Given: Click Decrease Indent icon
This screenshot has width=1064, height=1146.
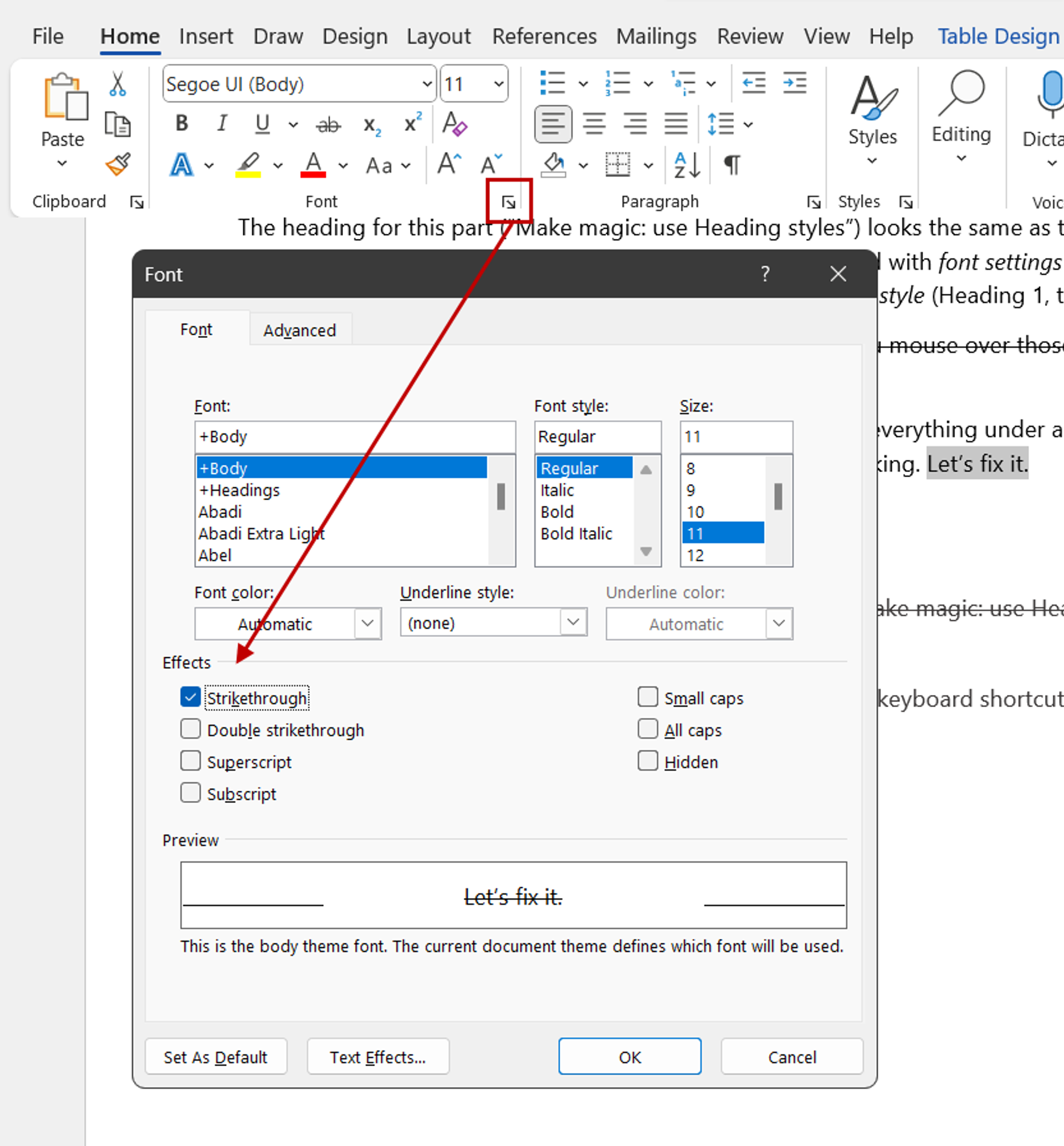Looking at the screenshot, I should tap(754, 83).
